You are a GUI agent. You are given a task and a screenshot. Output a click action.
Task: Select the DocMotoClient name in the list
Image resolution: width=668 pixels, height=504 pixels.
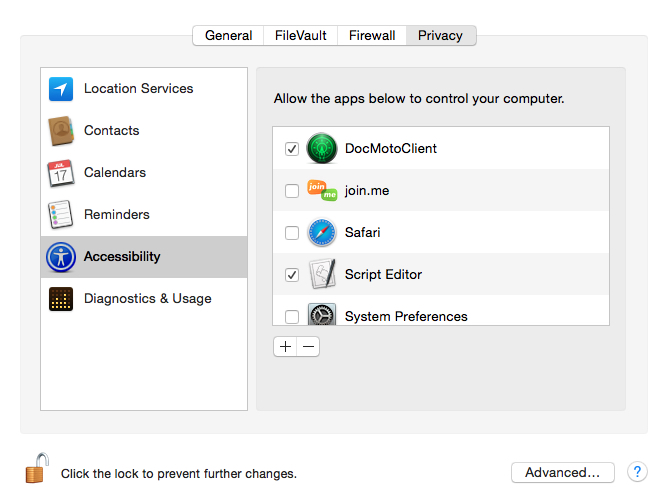[391, 148]
